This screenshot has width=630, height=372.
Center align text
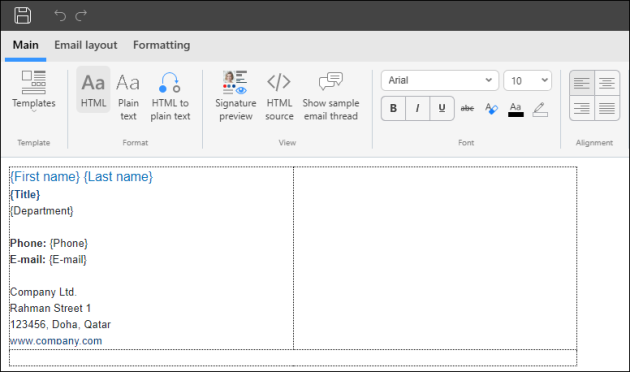[x=607, y=83]
